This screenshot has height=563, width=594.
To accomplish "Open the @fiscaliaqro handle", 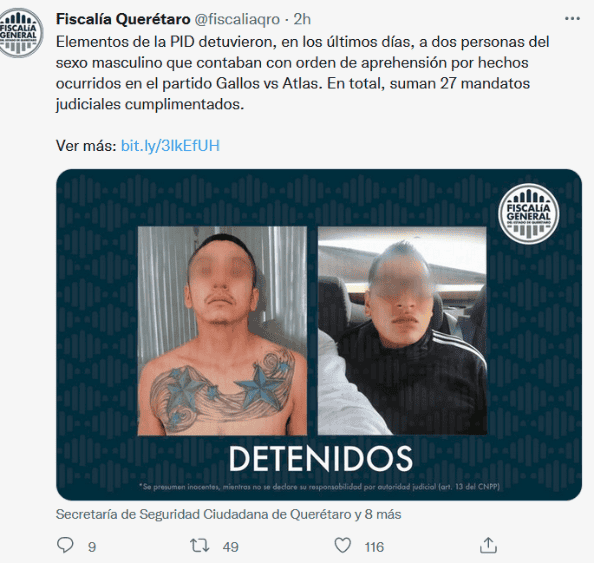I will coord(237,19).
